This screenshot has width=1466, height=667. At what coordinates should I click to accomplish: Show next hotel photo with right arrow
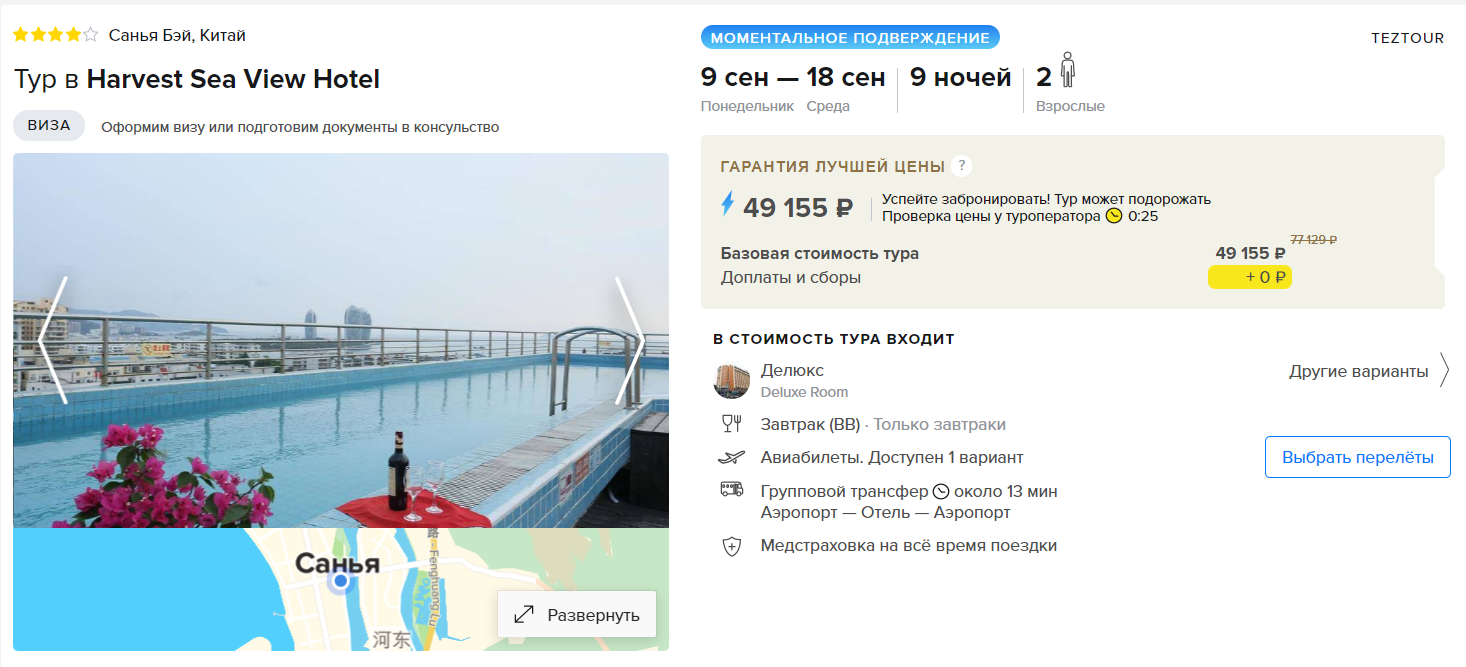[629, 340]
